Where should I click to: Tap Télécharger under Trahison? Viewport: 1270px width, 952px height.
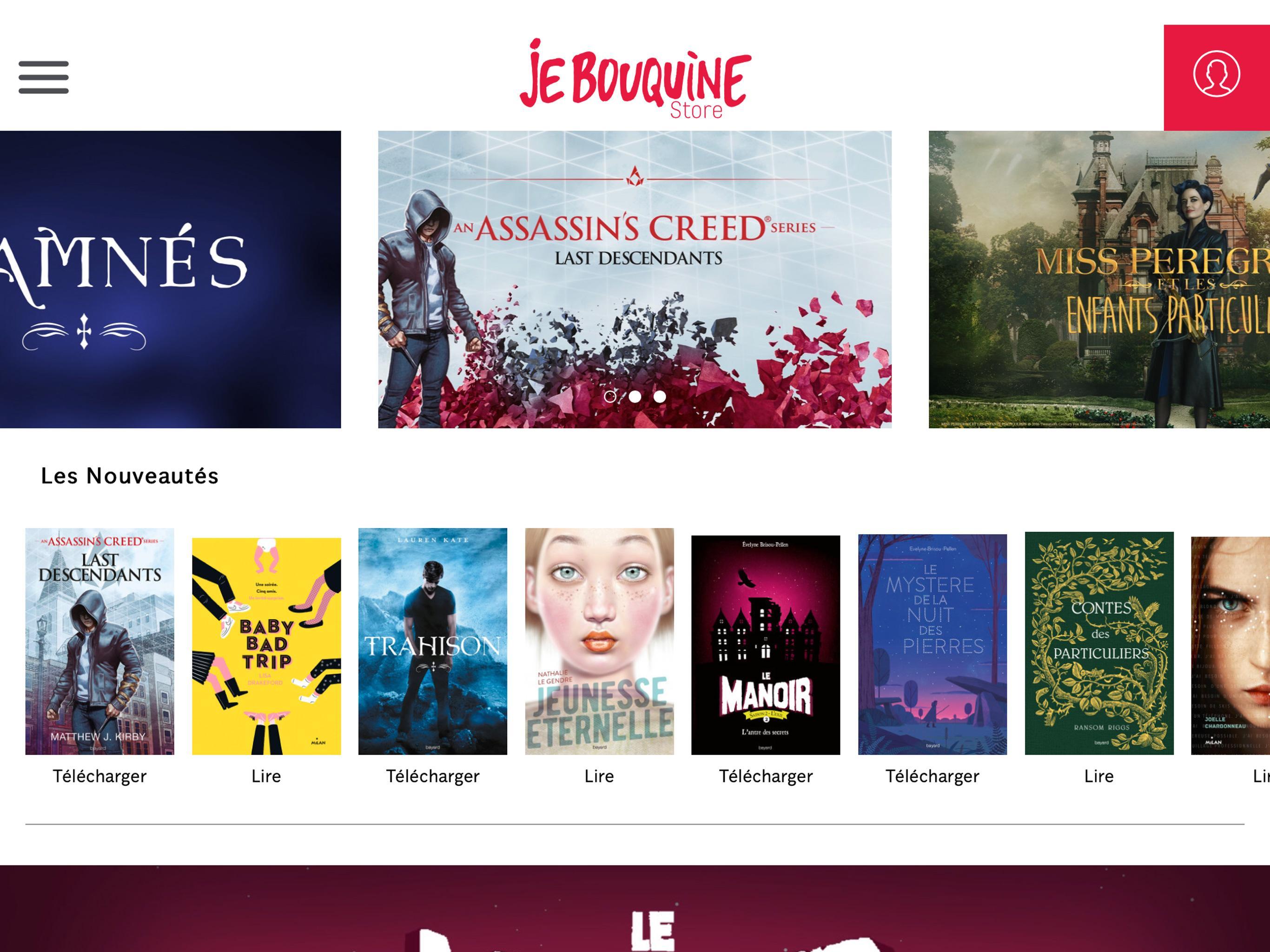[x=433, y=776]
